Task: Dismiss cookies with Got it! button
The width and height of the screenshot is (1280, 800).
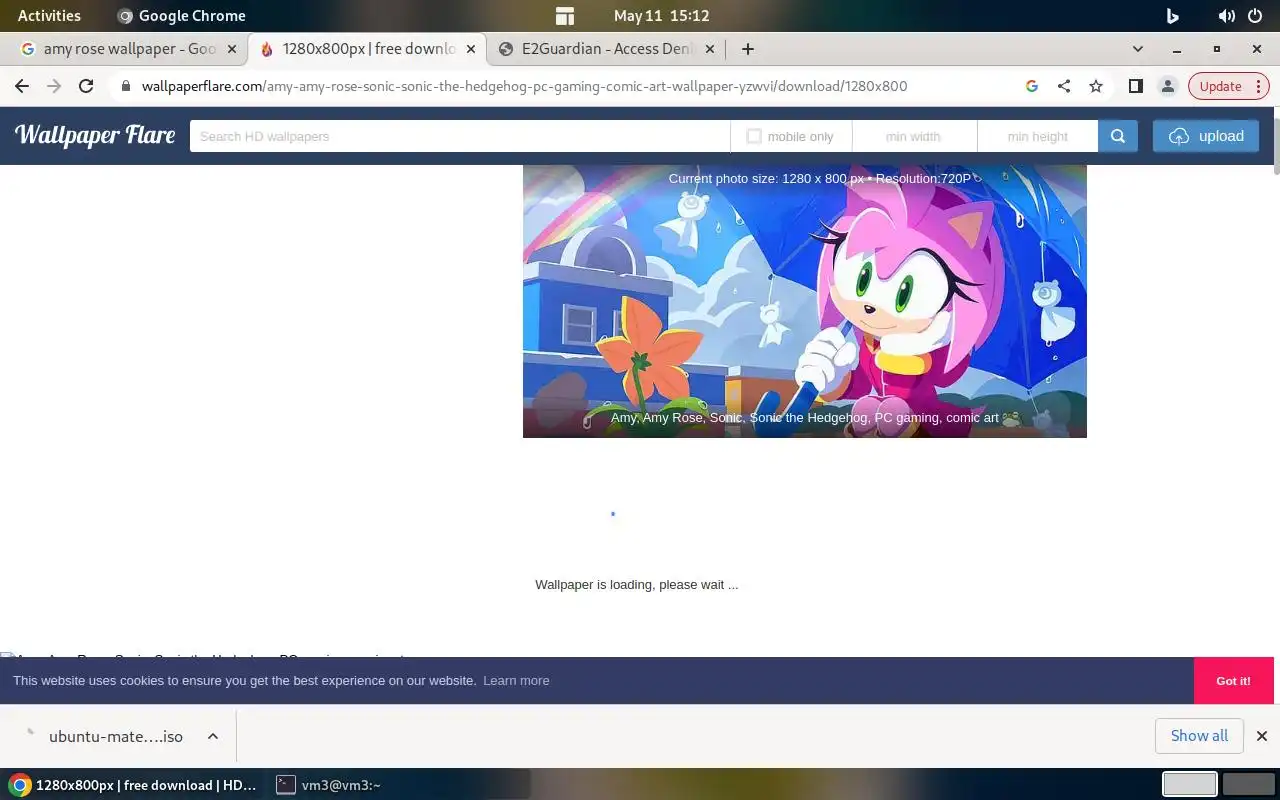Action: (1233, 680)
